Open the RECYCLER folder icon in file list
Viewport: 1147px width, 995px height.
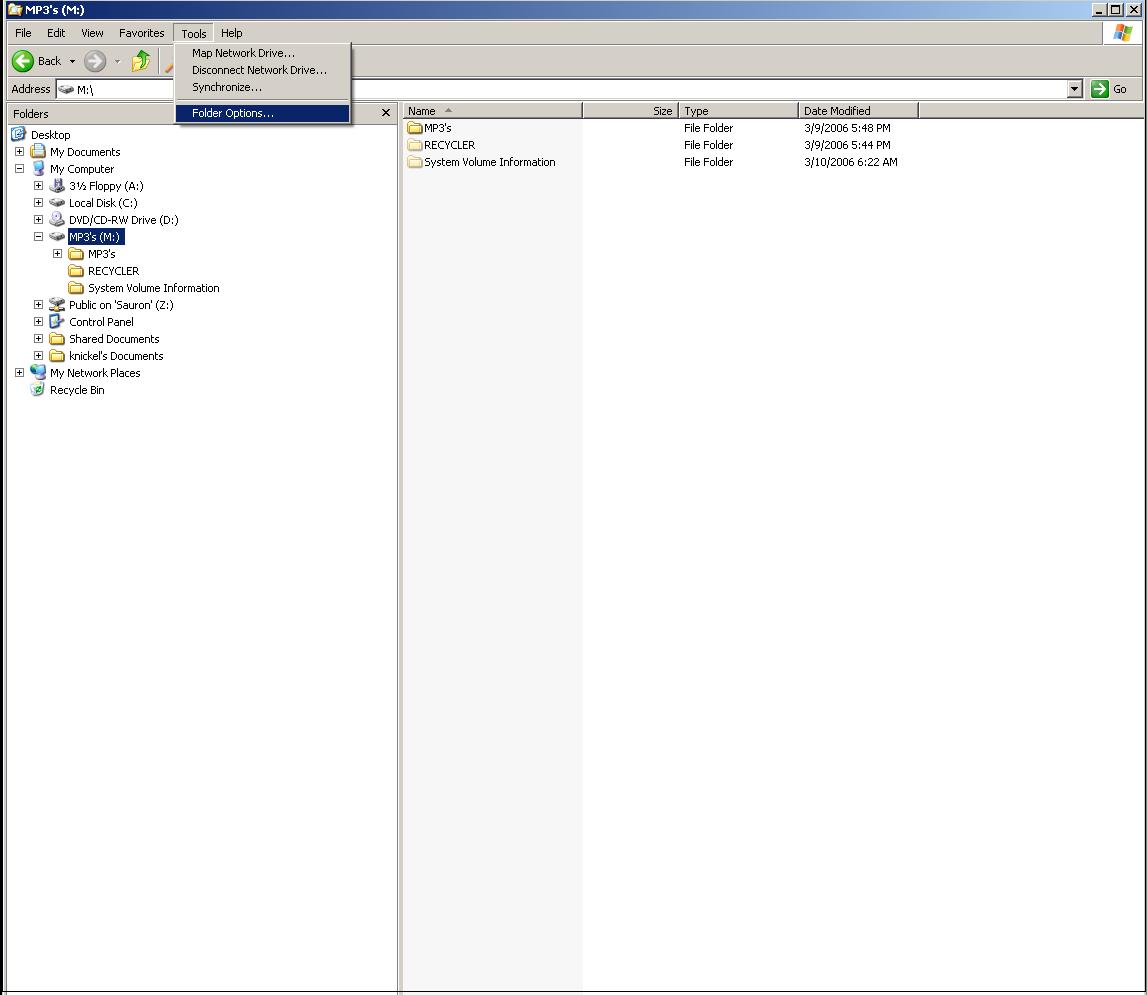tap(415, 145)
